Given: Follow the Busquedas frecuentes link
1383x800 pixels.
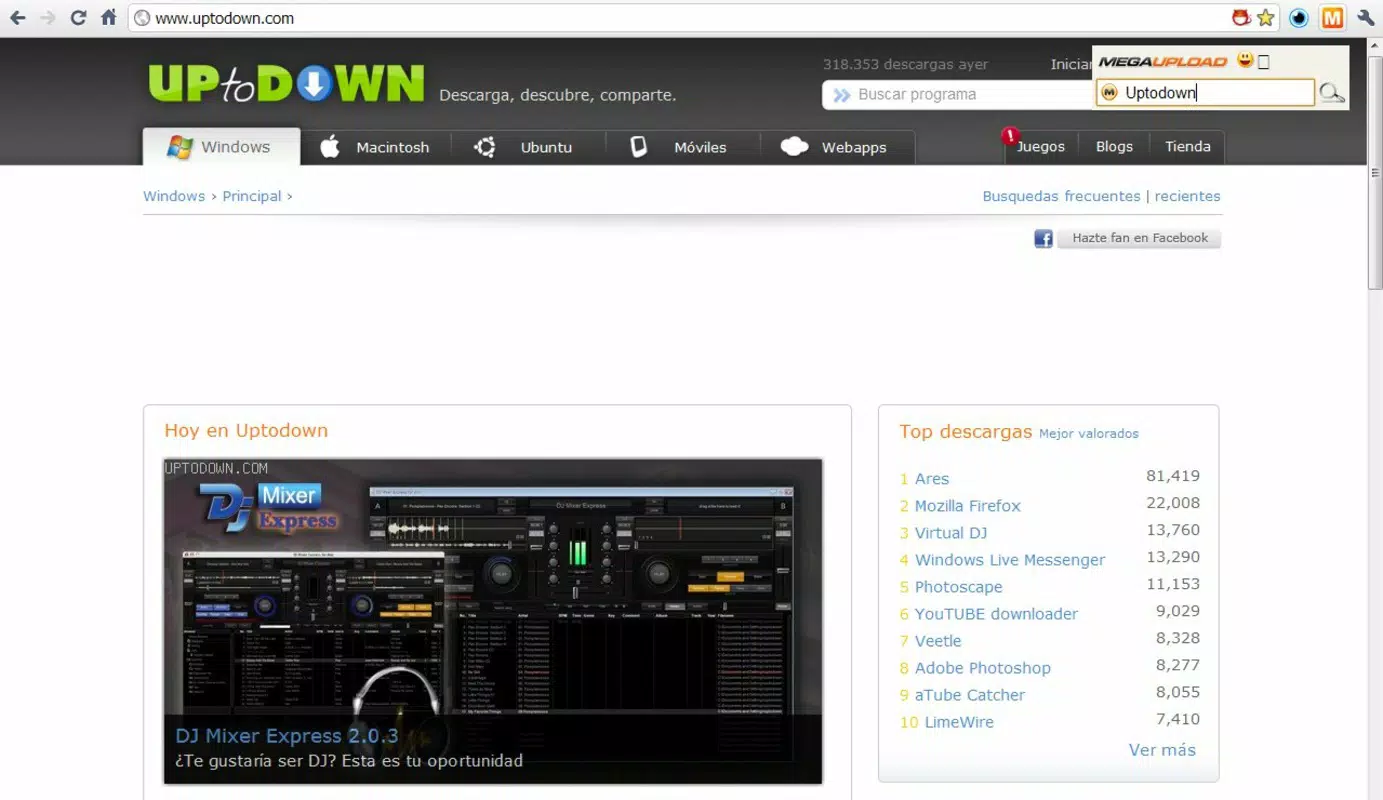Looking at the screenshot, I should [x=1061, y=196].
